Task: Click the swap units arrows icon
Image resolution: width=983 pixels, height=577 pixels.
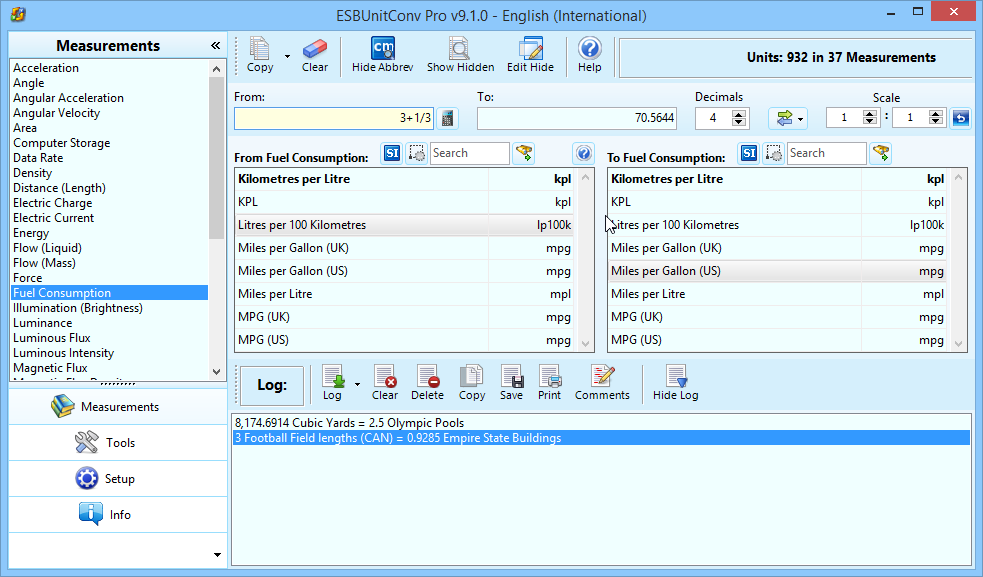Action: [784, 118]
